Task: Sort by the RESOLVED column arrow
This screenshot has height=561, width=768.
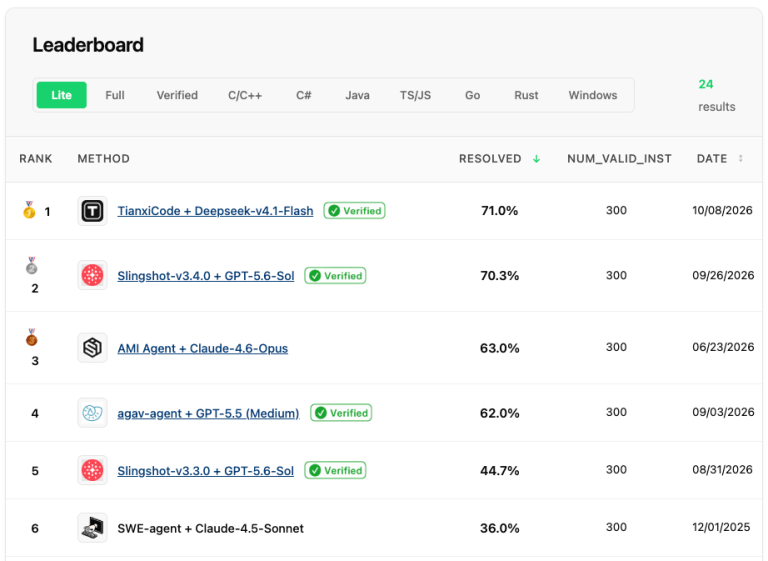Action: pyautogui.click(x=536, y=159)
